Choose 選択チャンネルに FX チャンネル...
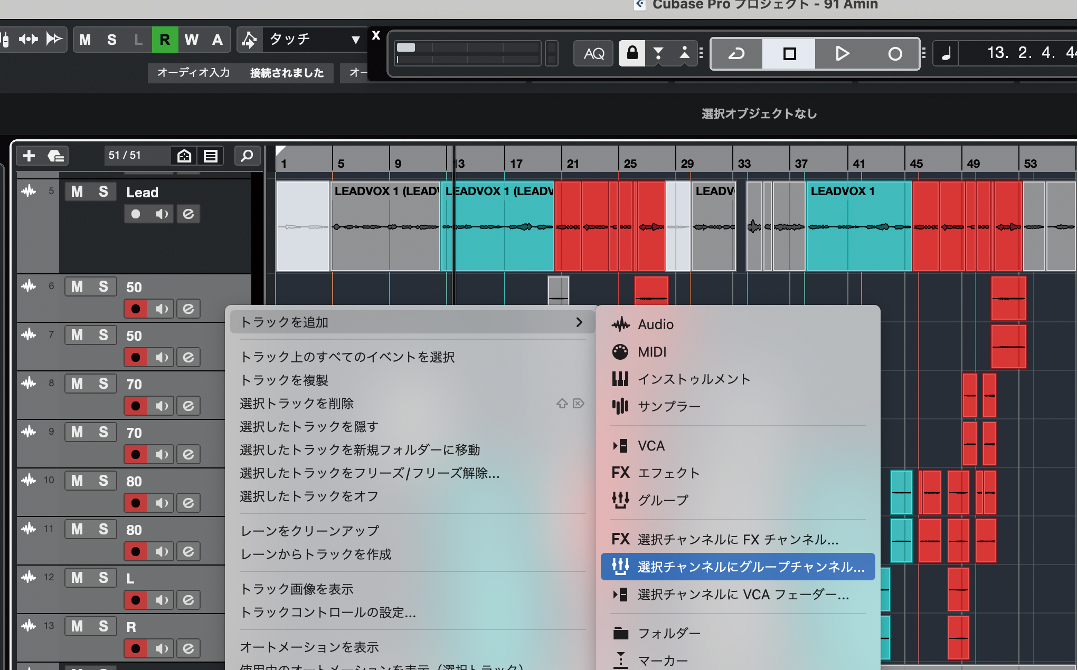This screenshot has width=1078, height=670. pyautogui.click(x=738, y=539)
